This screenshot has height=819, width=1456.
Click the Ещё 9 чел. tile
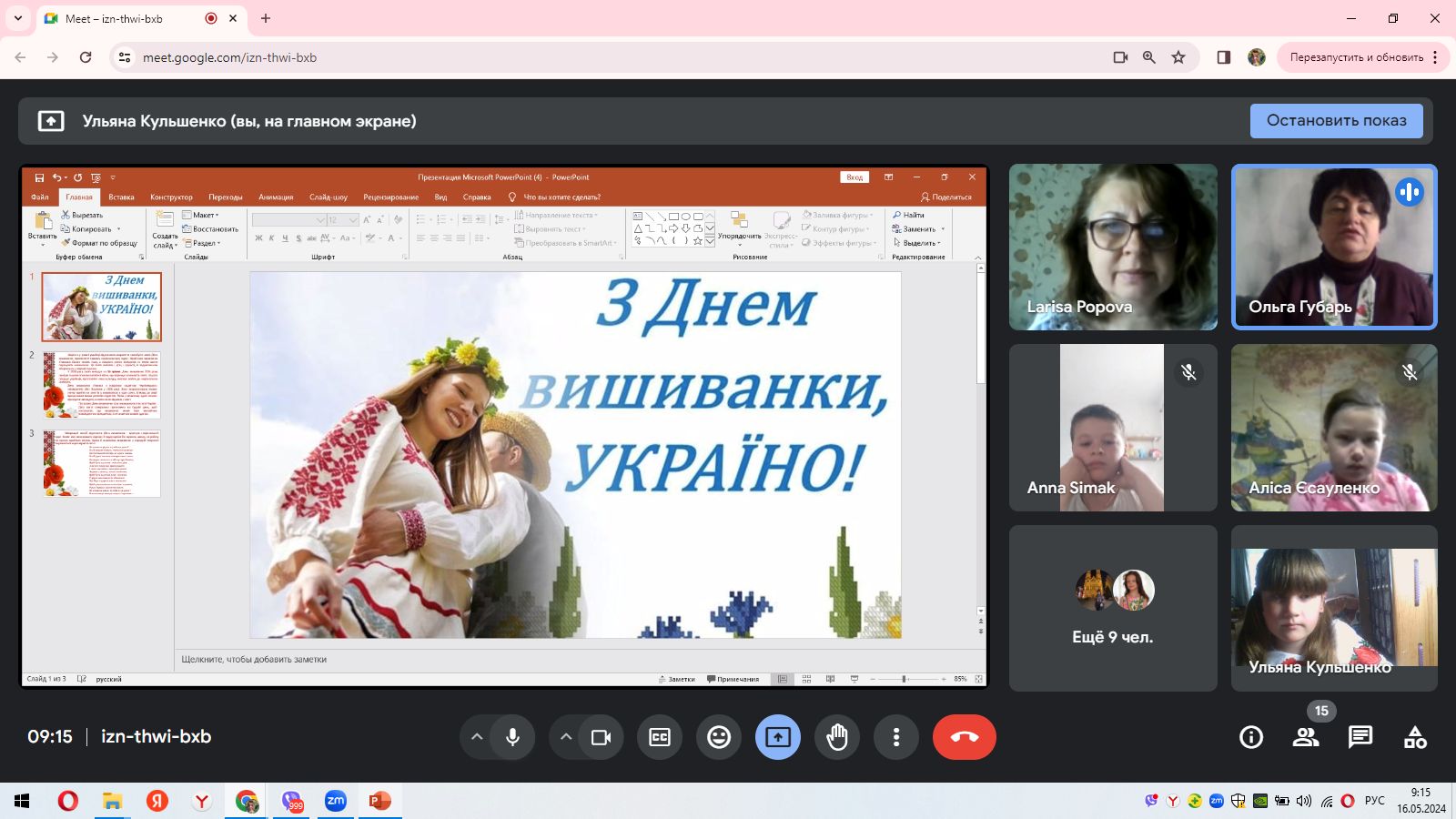point(1112,608)
